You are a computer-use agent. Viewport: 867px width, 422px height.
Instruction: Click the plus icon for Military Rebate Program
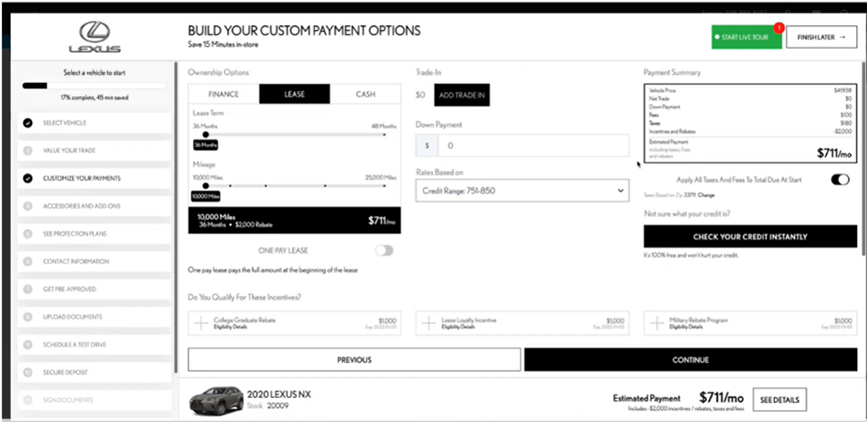(x=657, y=323)
